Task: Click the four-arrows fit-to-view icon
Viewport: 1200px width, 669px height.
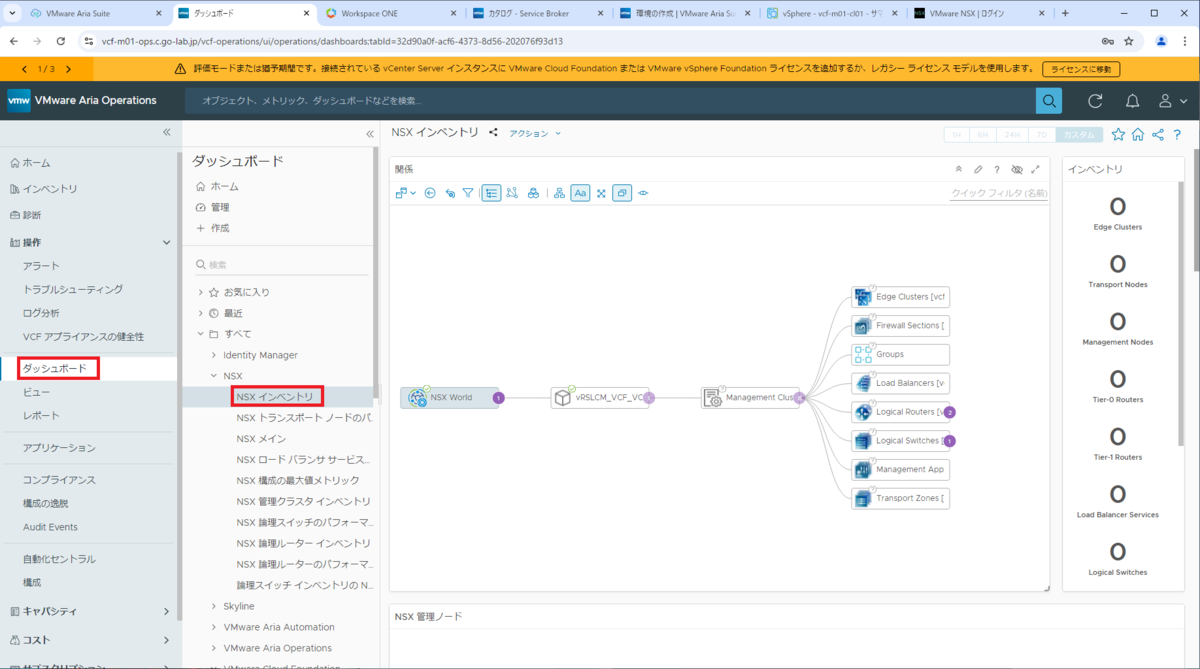Action: pyautogui.click(x=601, y=193)
